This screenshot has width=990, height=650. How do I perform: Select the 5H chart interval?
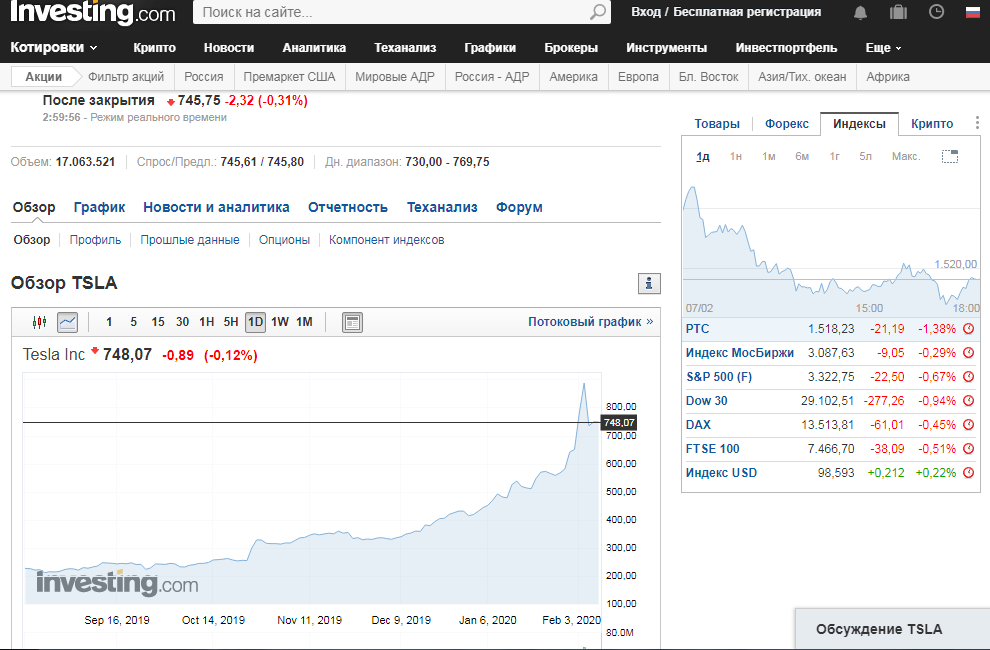pyautogui.click(x=231, y=322)
